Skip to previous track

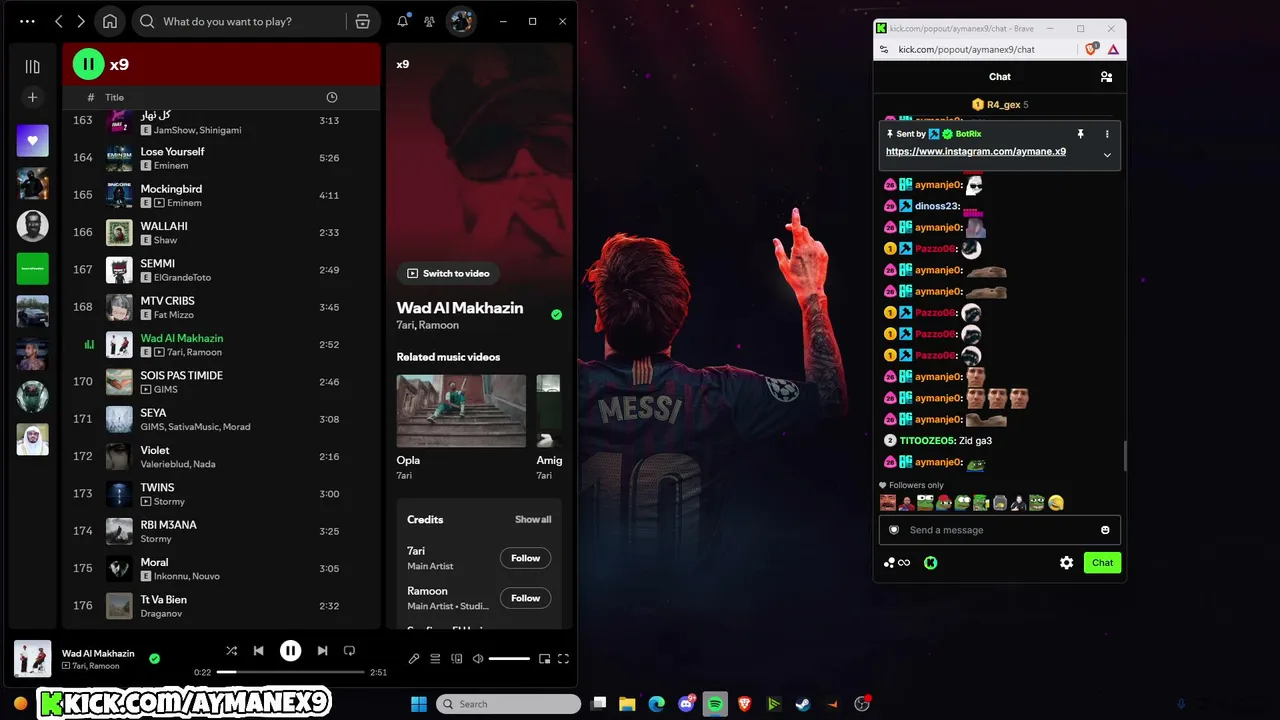[x=258, y=650]
